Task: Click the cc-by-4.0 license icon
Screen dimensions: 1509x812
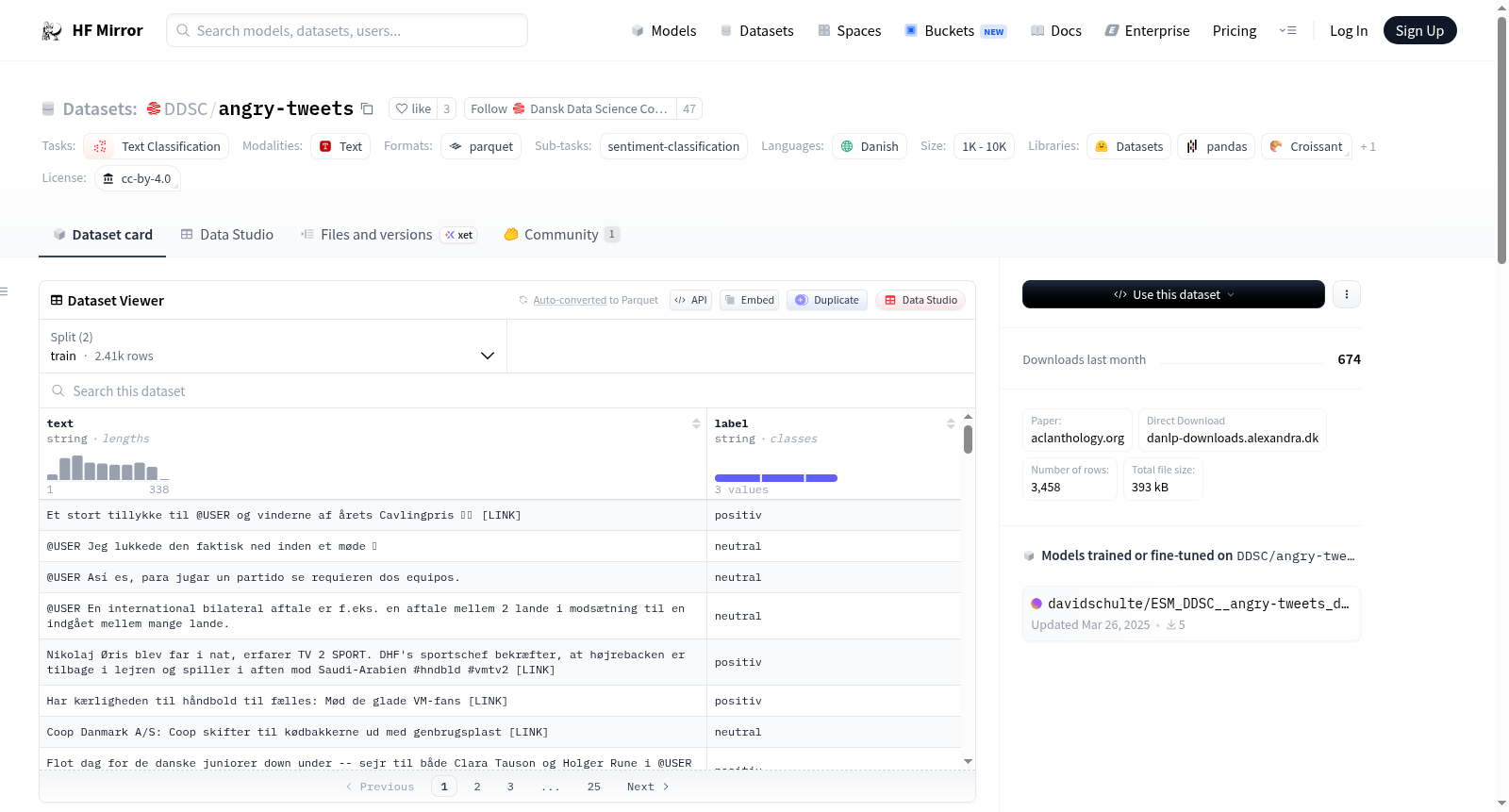Action: pyautogui.click(x=108, y=179)
